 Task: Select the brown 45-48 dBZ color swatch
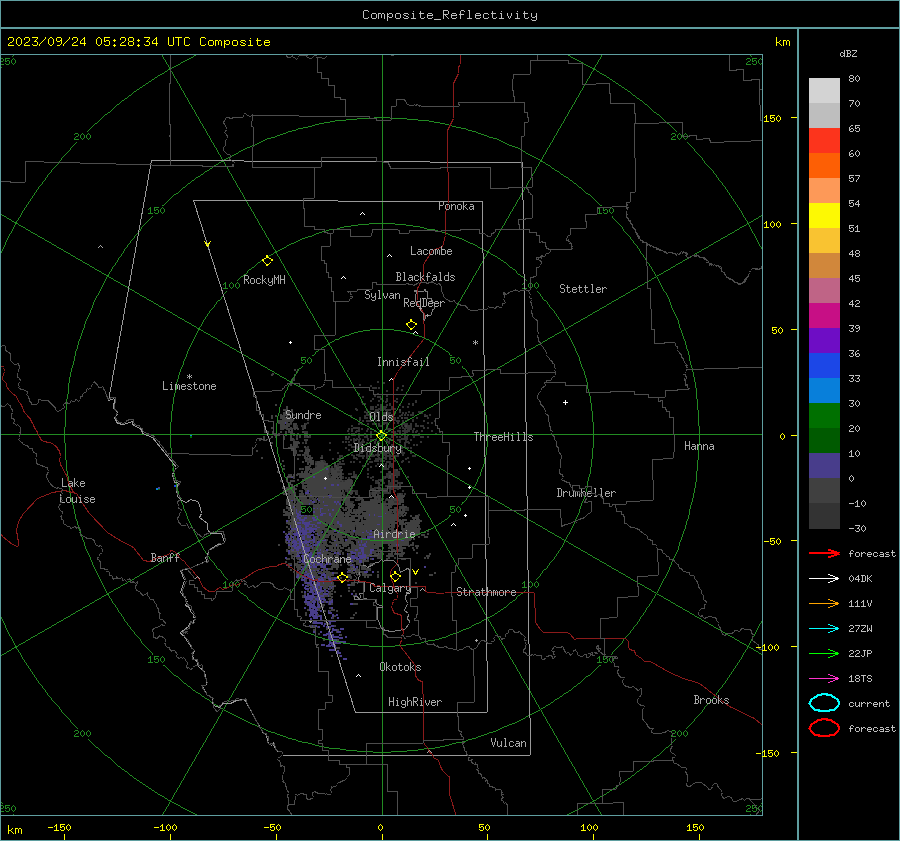click(824, 265)
